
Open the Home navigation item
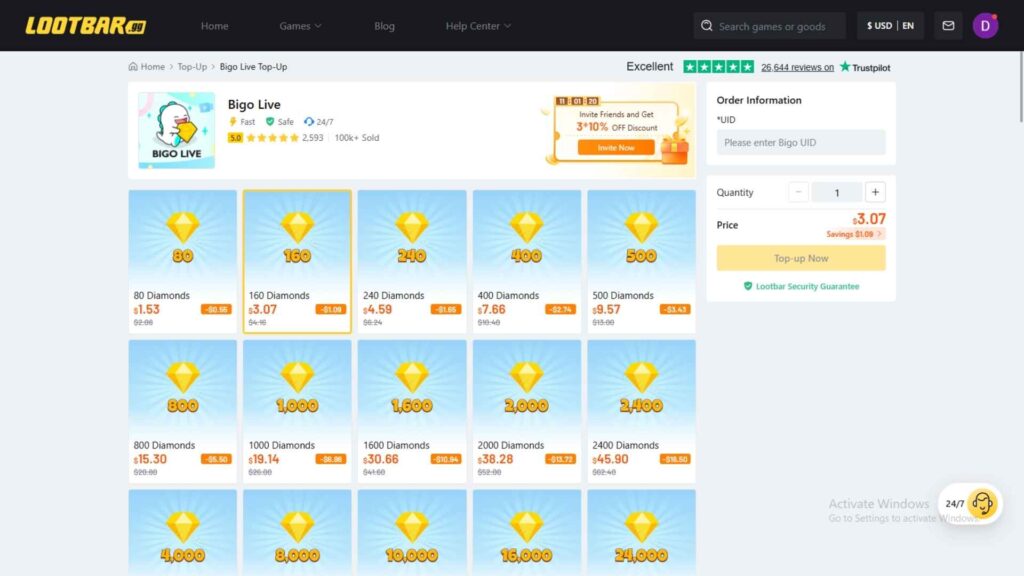214,26
